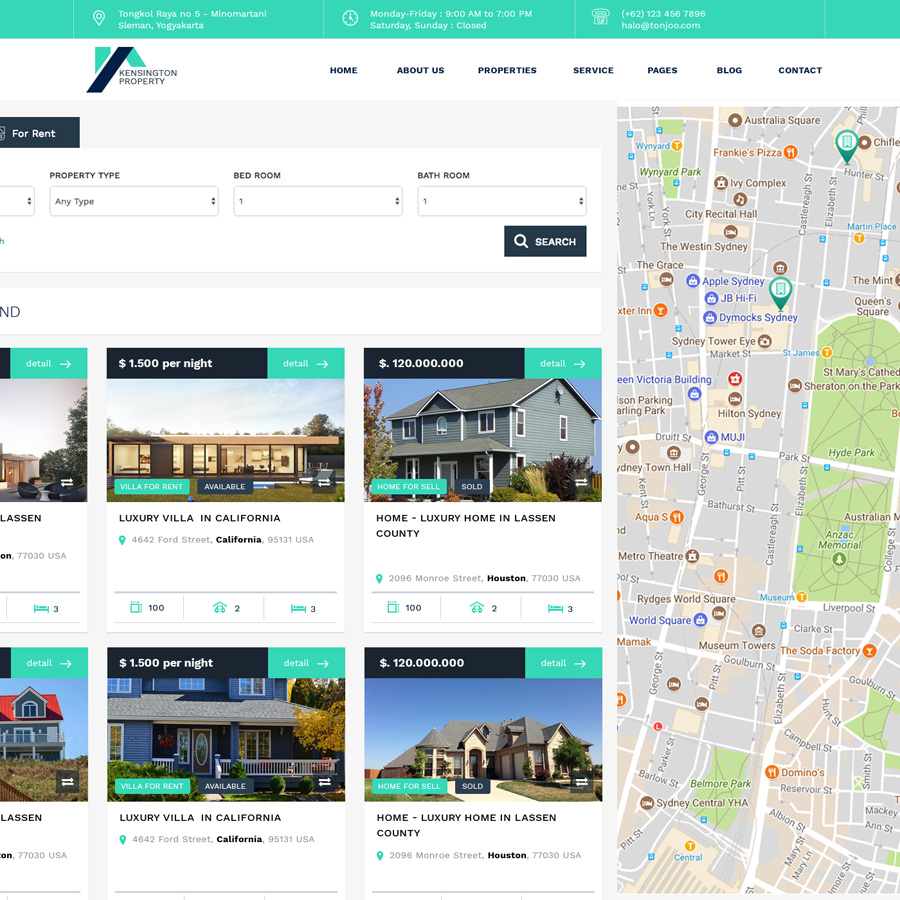
Task: Click Frankie's Pizza restaurant map icon
Action: click(791, 152)
